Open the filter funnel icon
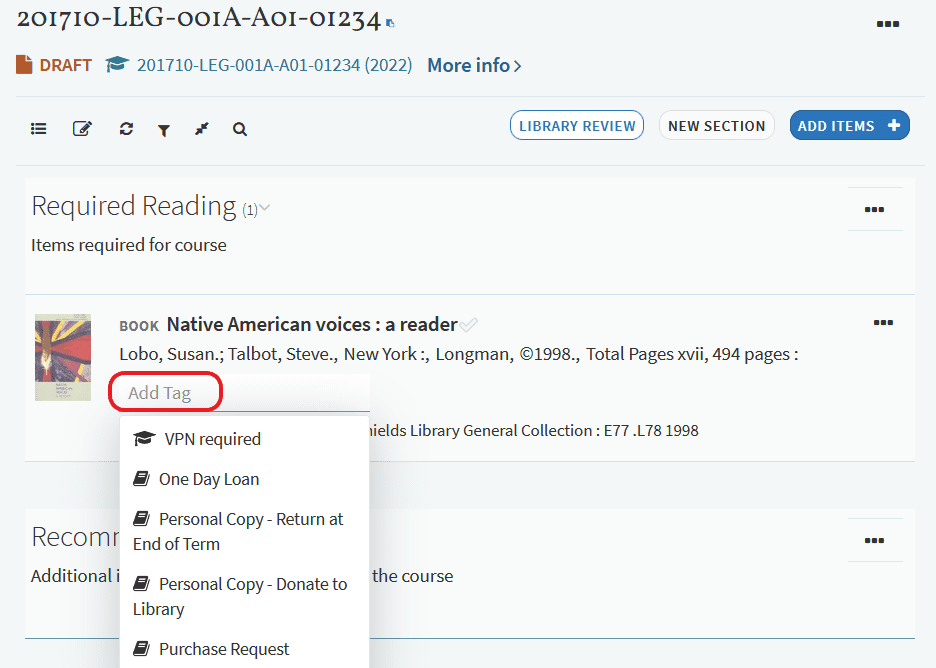 pos(164,130)
